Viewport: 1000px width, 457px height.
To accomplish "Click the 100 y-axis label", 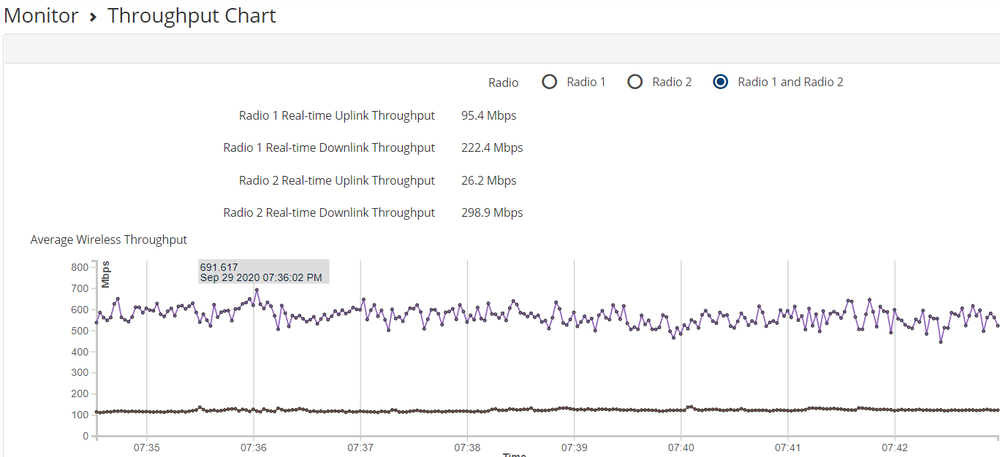I will coord(79,416).
